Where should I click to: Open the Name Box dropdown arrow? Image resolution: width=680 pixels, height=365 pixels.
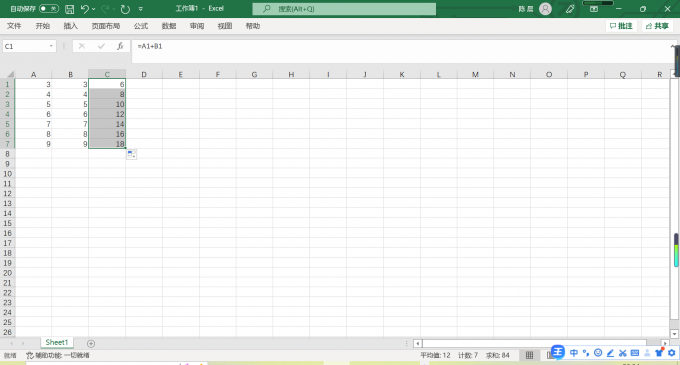tap(51, 46)
